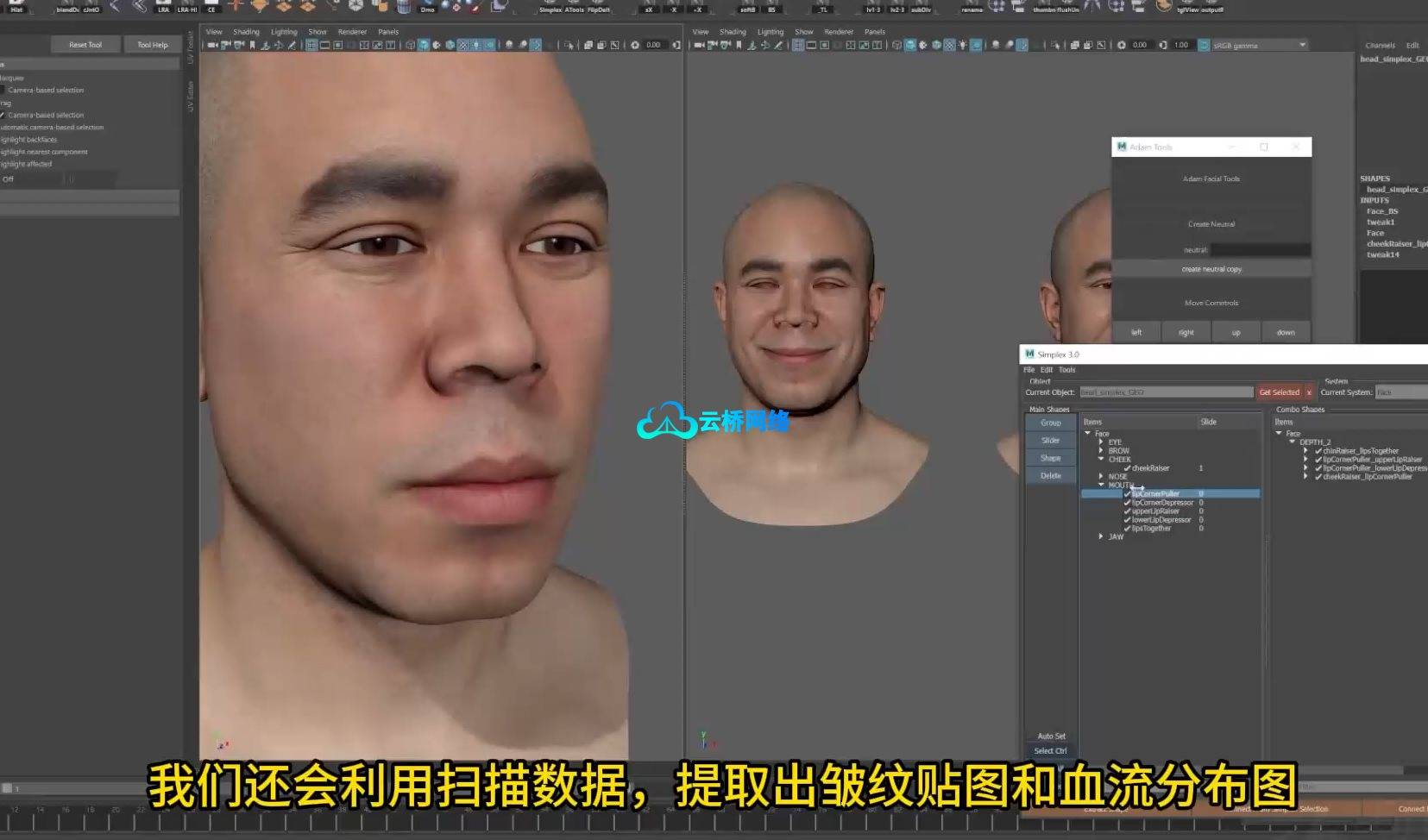The image size is (1428, 840).
Task: Uncheck the cheekRaiser shape checkbox
Action: [1127, 468]
